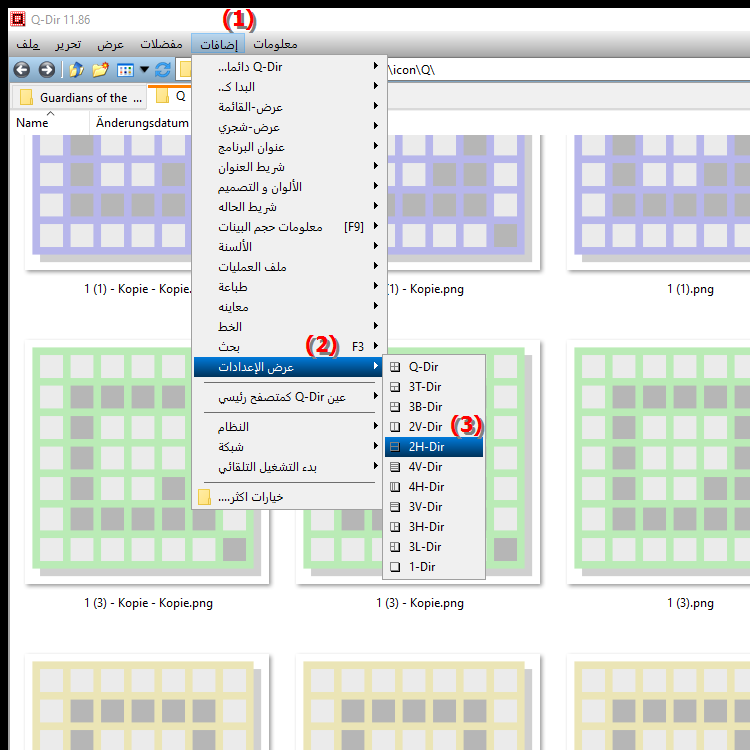
Task: Open the الخط submenu
Action: (x=288, y=327)
